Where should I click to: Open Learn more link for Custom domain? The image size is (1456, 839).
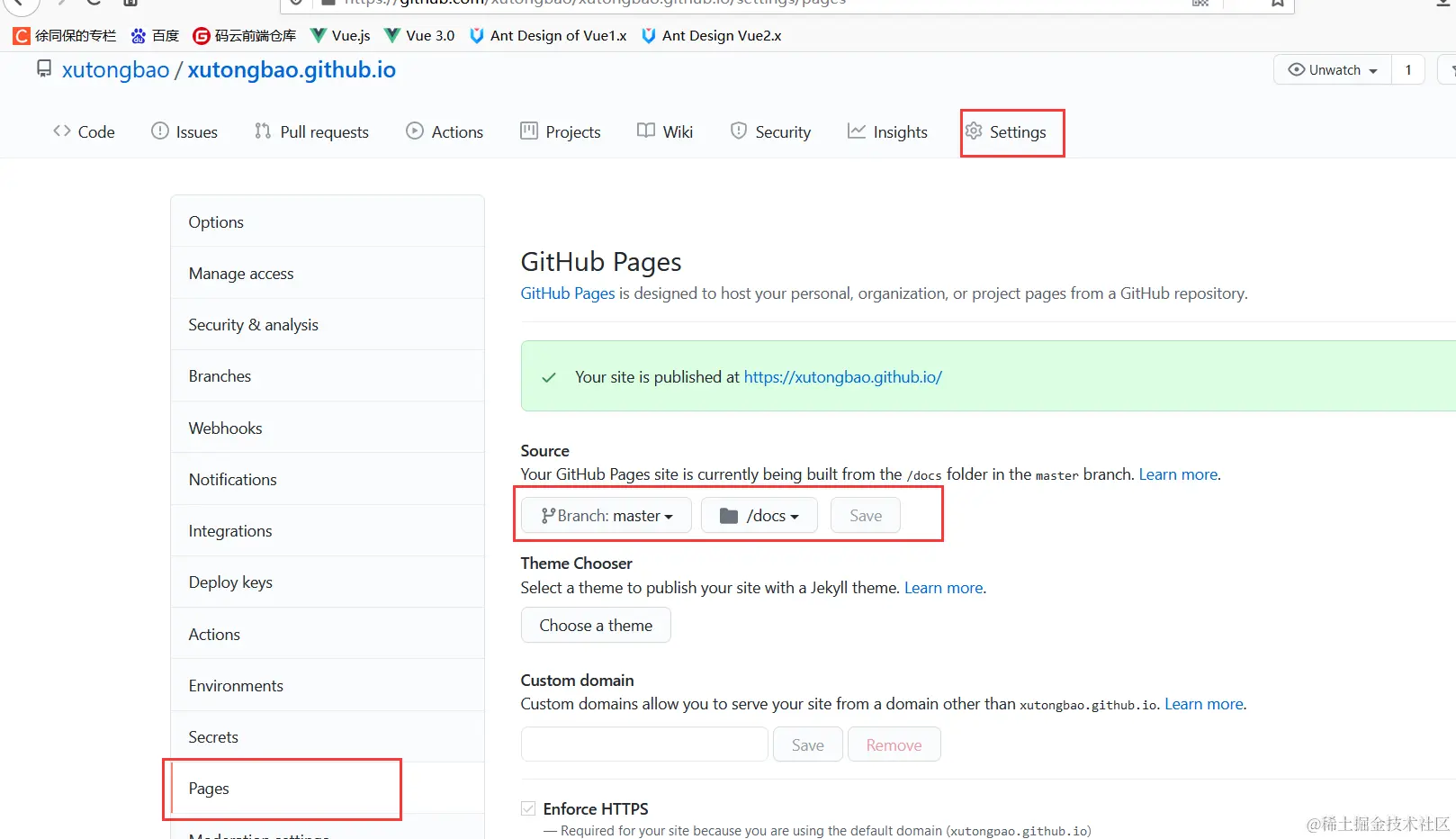point(1204,703)
